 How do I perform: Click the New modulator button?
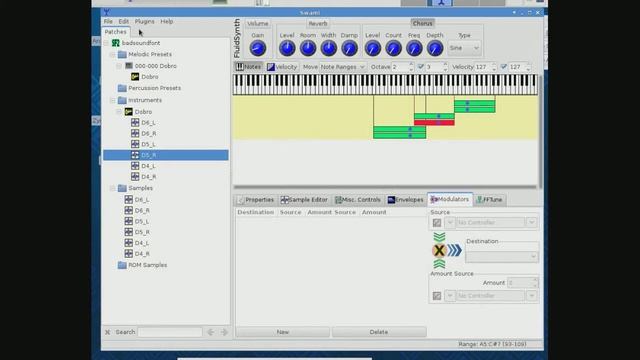pos(282,332)
